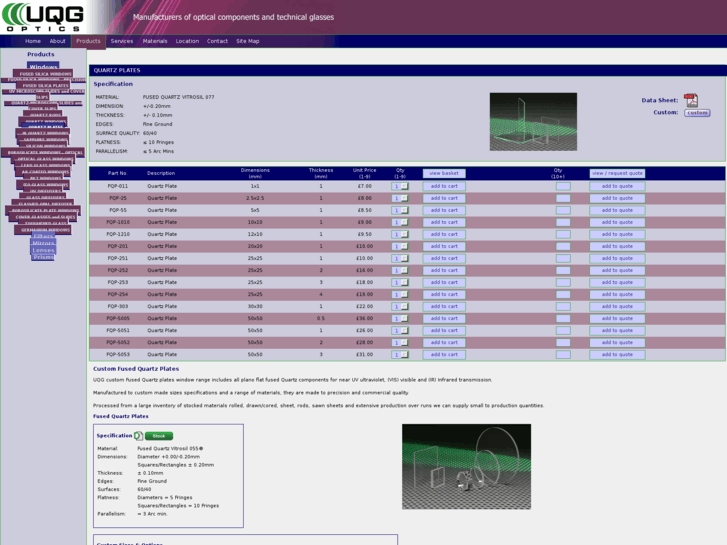Add FQP-201 to quote
This screenshot has height=545, width=727.
coord(617,247)
